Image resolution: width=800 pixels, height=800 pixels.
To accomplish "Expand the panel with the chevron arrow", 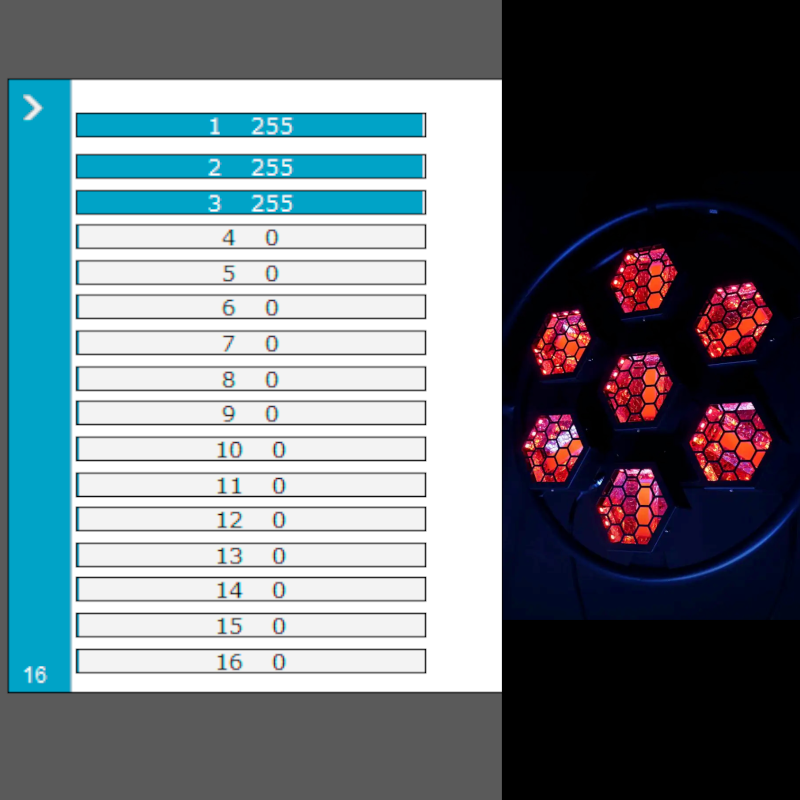I will click(33, 108).
